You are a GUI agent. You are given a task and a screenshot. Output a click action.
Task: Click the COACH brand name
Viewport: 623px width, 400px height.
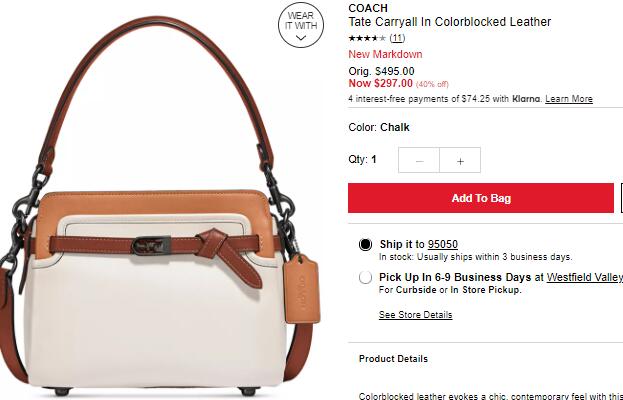click(x=368, y=8)
